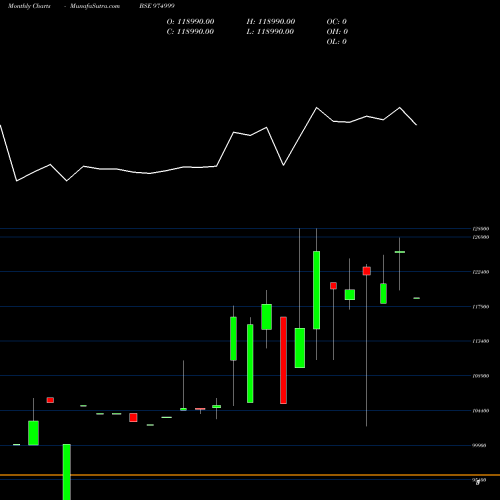Viewport: 500px width, 500px height.
Task: Click the 'OL: 0' reading
Action: tap(337, 42)
